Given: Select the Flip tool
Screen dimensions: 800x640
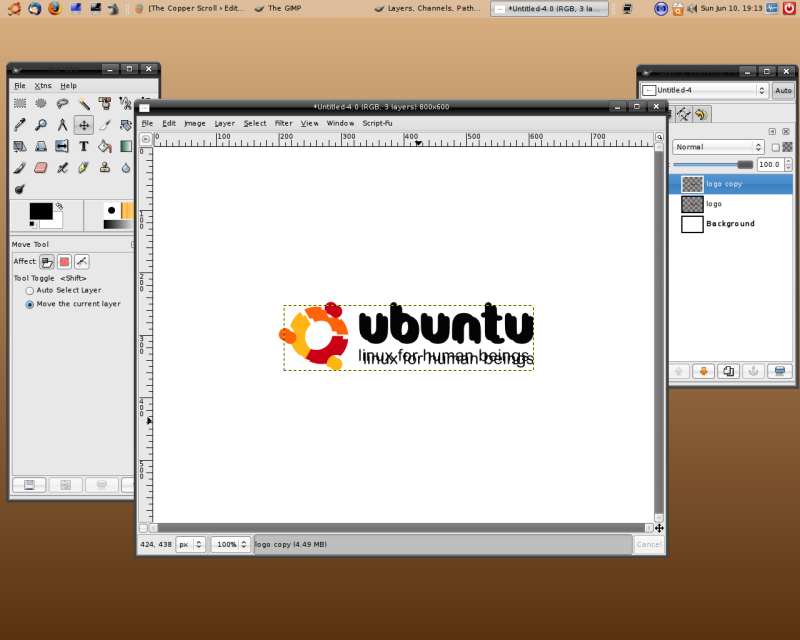Looking at the screenshot, I should [x=62, y=146].
